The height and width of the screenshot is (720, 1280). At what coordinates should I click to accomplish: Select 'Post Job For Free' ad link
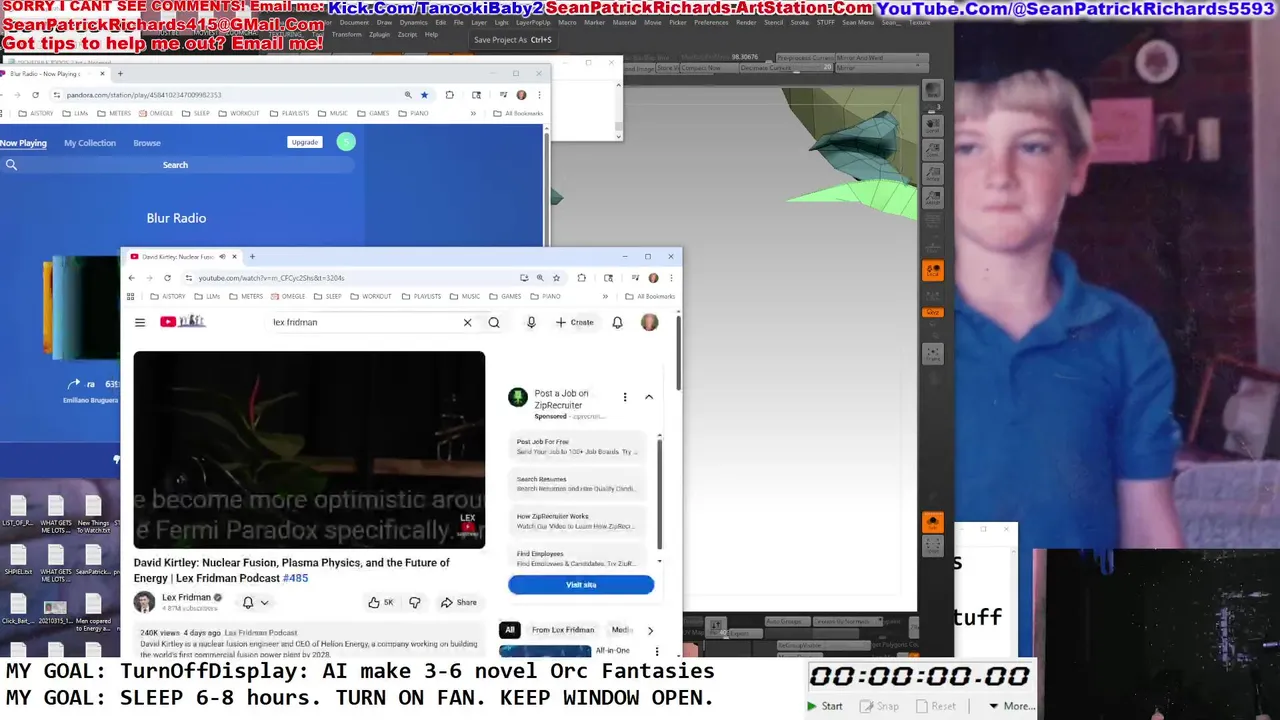click(575, 446)
